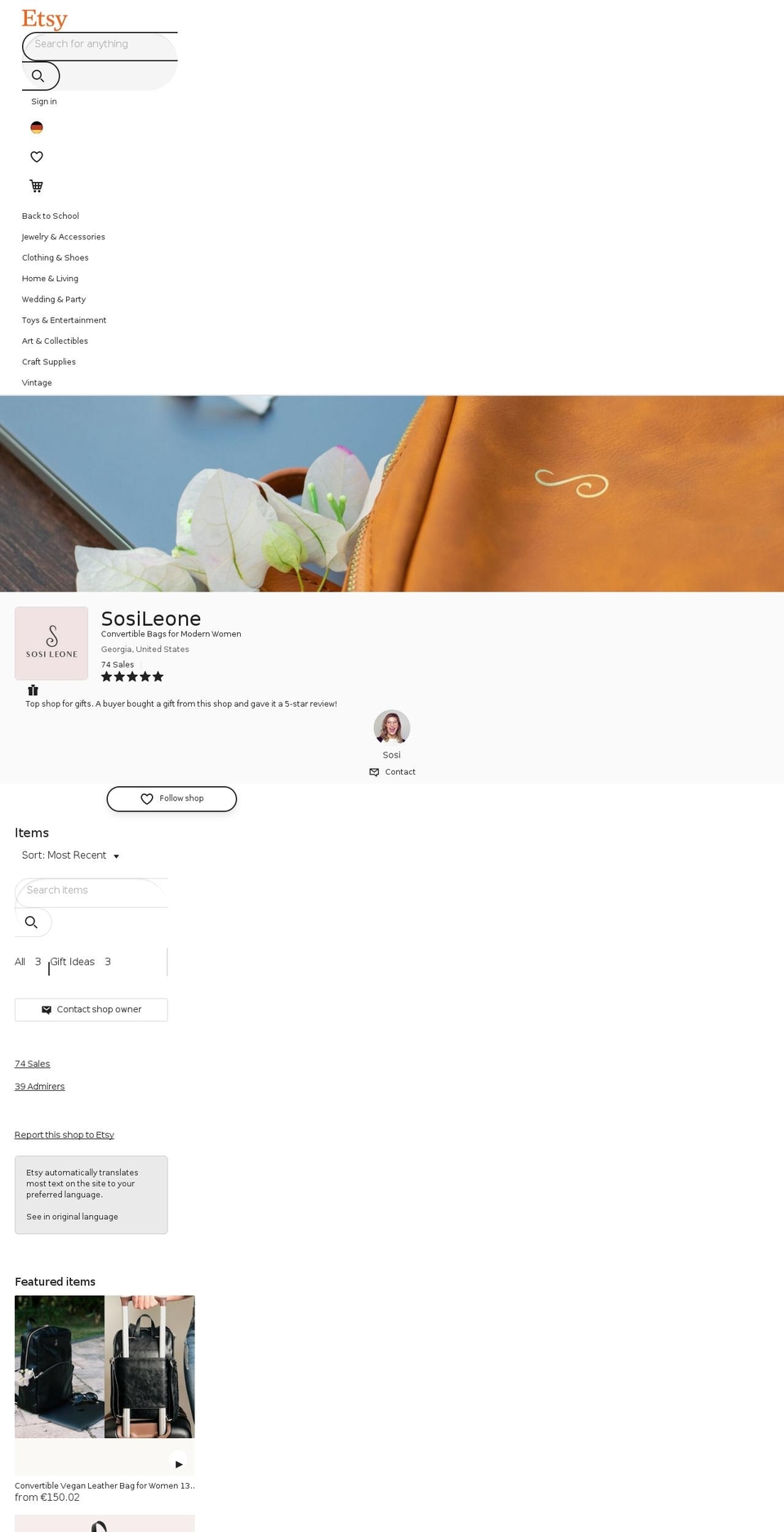This screenshot has width=784, height=1532.
Task: Open Home & Living category
Action: click(51, 279)
